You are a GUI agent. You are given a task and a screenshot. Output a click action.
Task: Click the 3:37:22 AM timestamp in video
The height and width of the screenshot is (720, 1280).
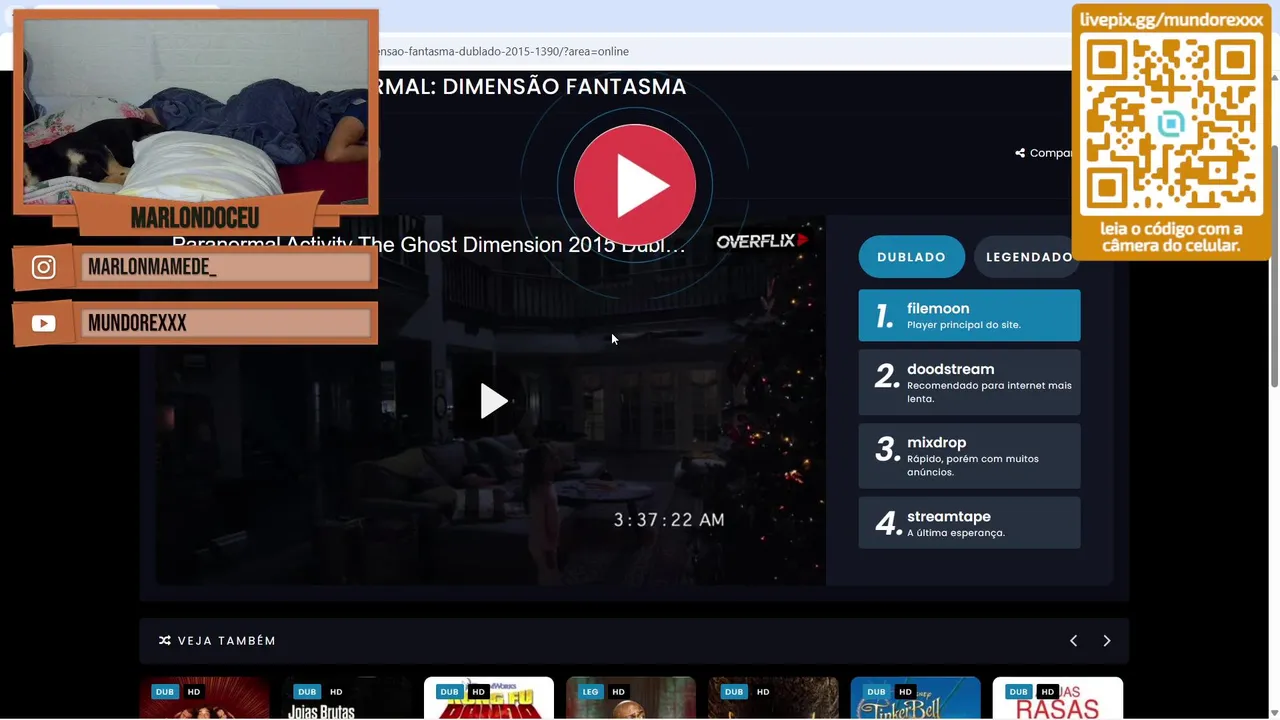click(669, 520)
